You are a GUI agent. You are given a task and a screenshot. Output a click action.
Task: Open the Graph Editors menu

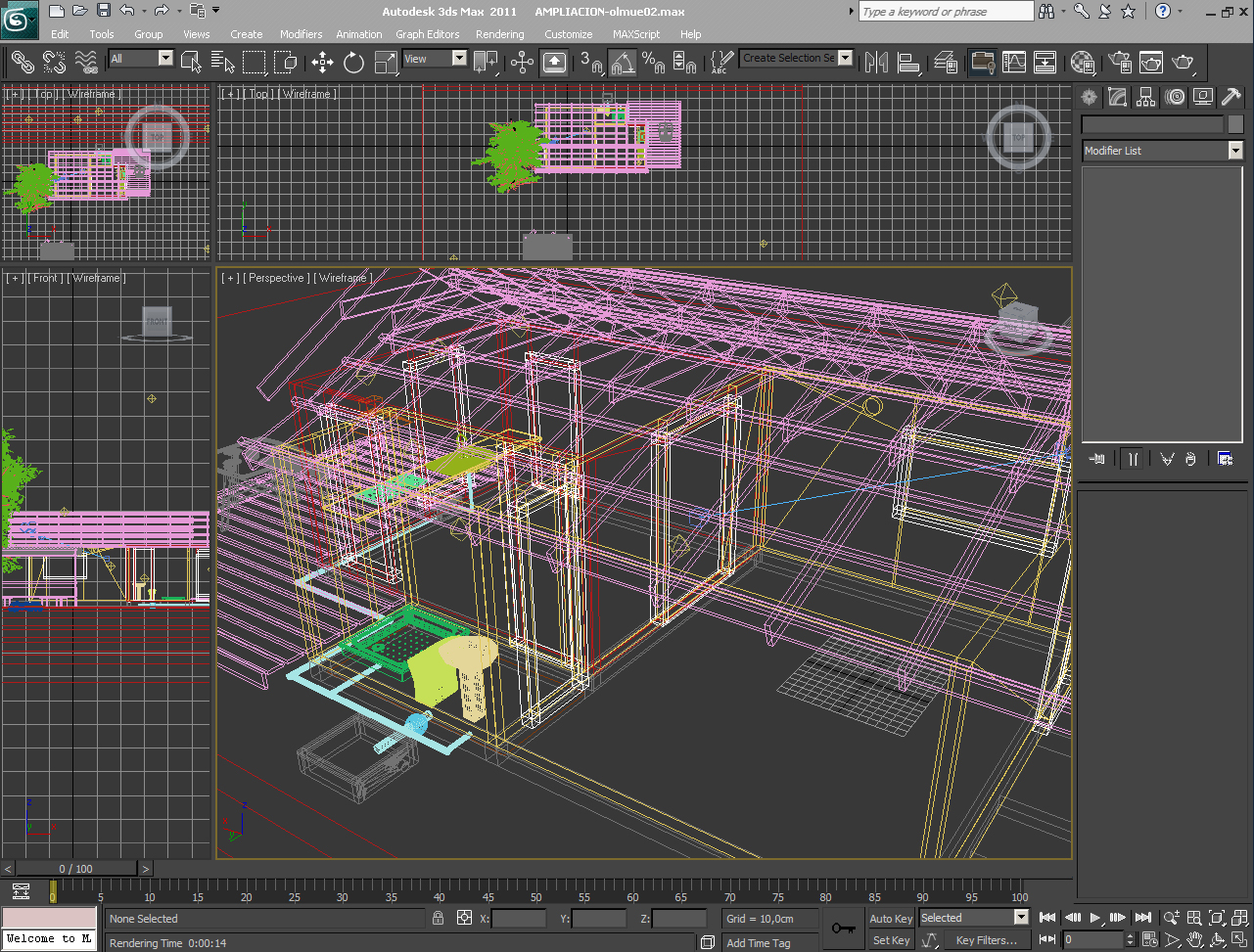427,34
